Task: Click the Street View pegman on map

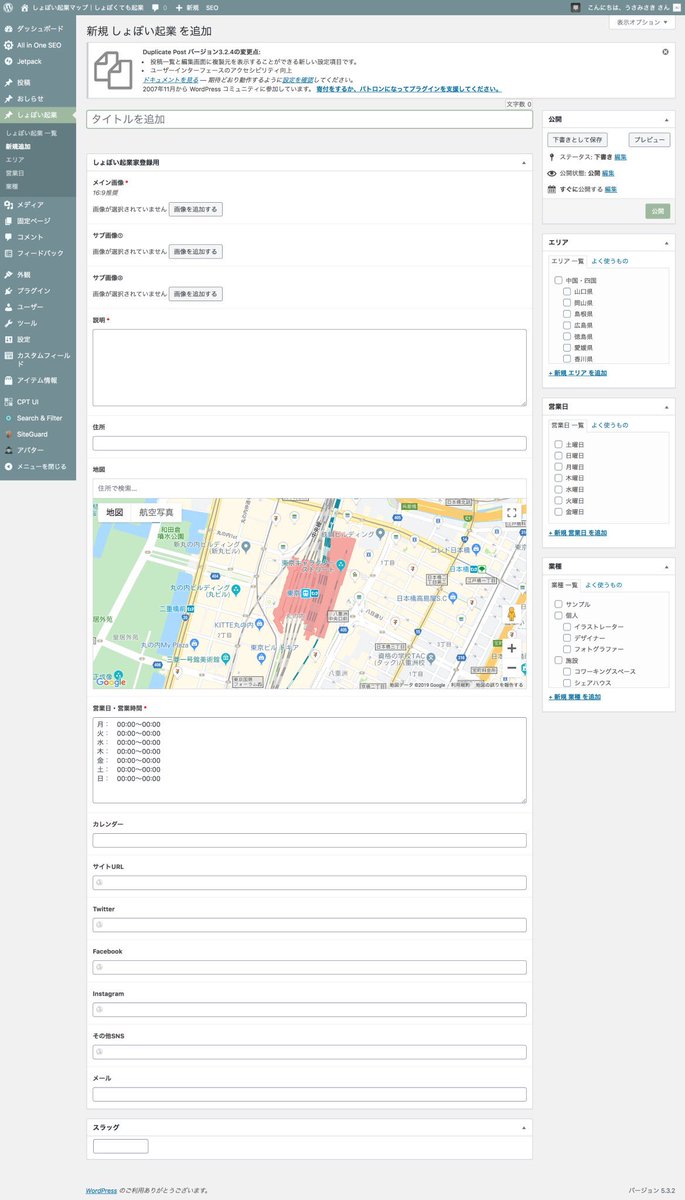Action: pos(512,615)
